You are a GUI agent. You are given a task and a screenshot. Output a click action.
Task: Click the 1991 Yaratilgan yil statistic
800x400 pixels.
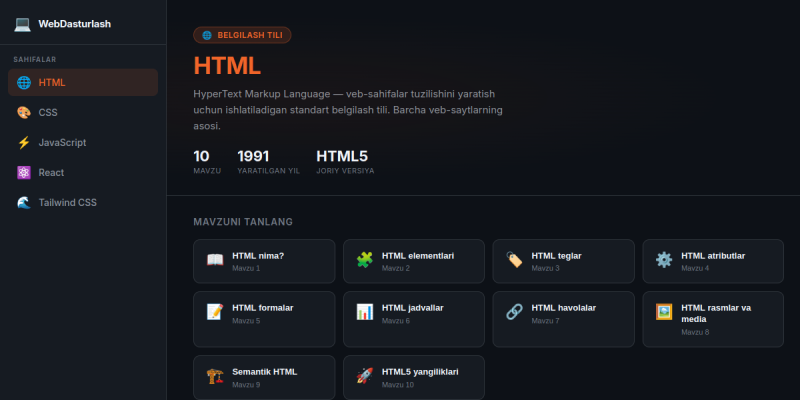point(268,162)
